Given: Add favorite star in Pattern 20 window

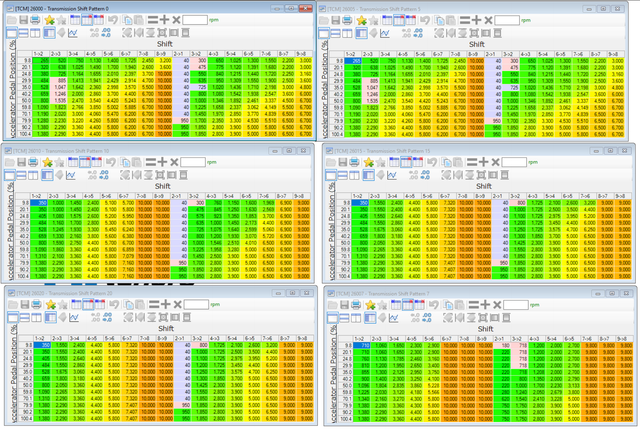Looking at the screenshot, I should click(x=50, y=304).
